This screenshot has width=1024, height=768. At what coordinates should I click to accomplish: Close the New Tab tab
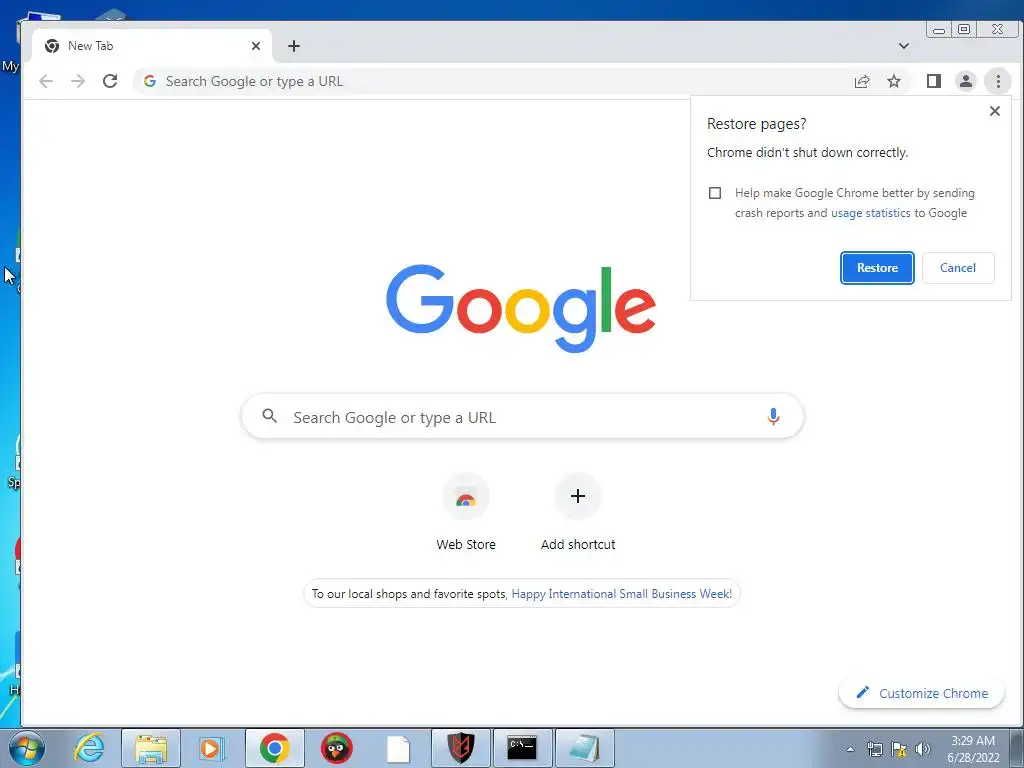click(x=256, y=46)
